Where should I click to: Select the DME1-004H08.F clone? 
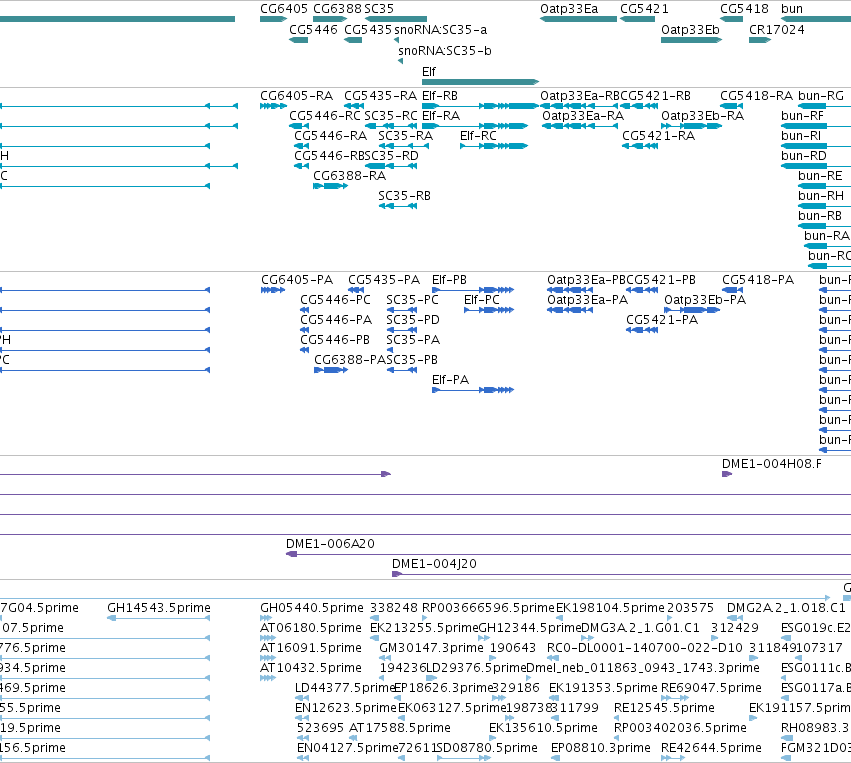tap(727, 474)
